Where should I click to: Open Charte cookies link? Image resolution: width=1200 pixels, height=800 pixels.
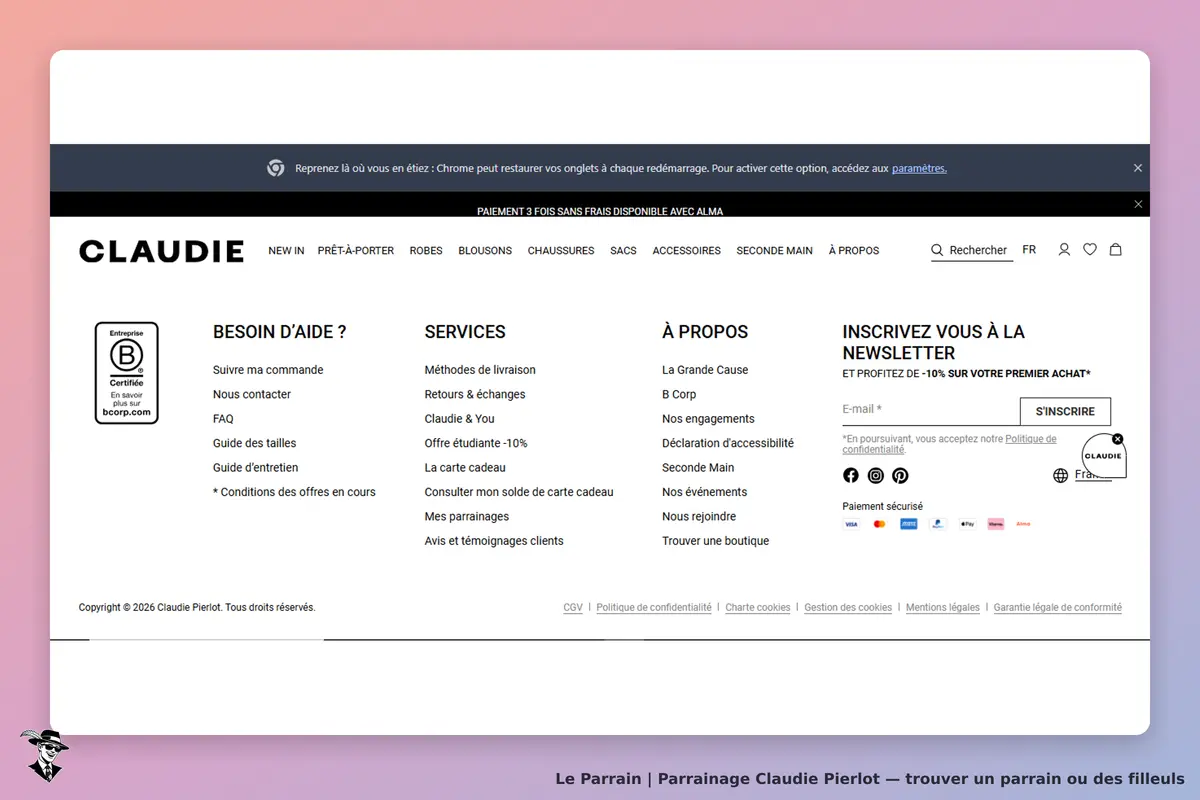[758, 608]
